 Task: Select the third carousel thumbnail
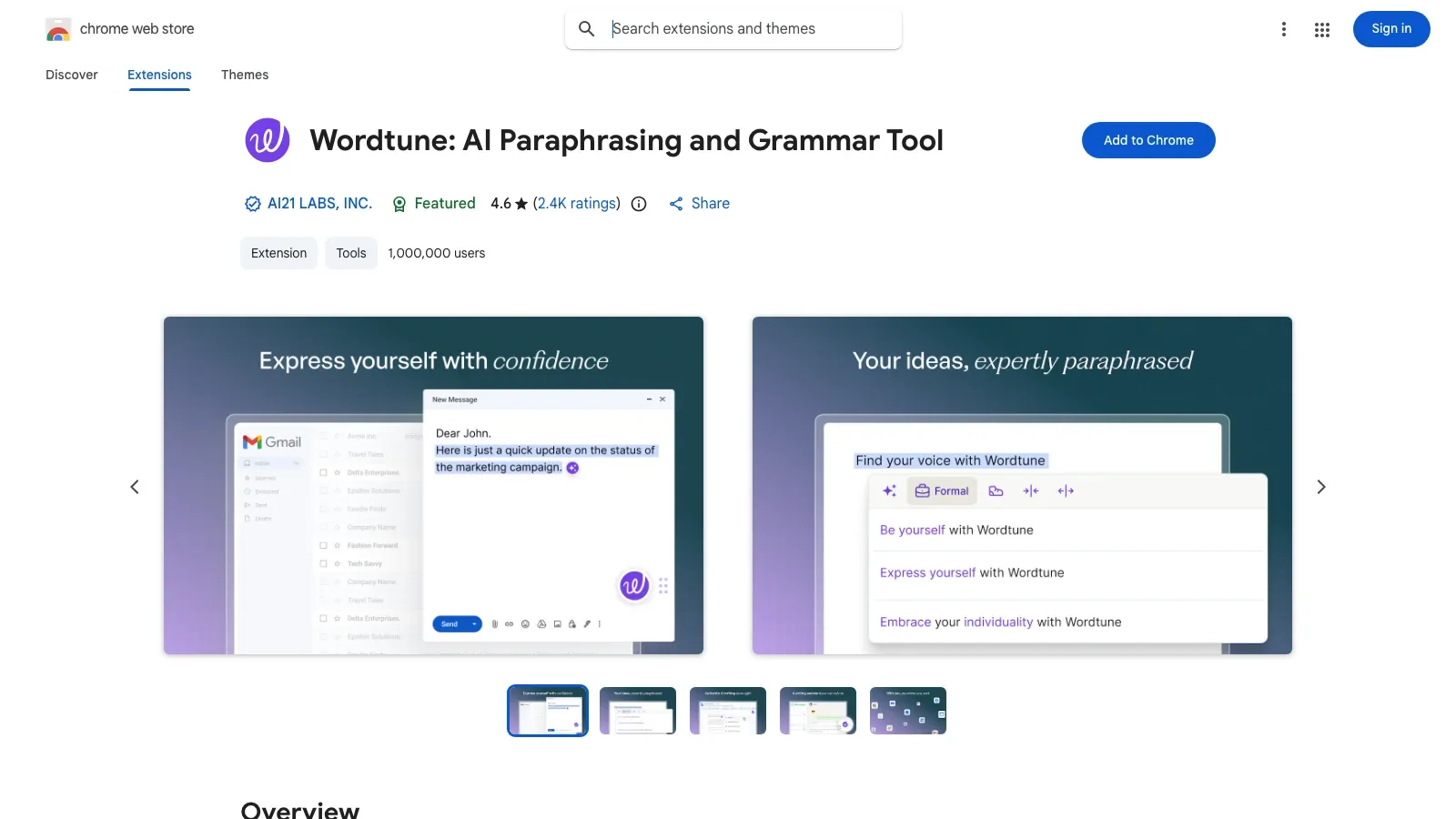pos(728,711)
